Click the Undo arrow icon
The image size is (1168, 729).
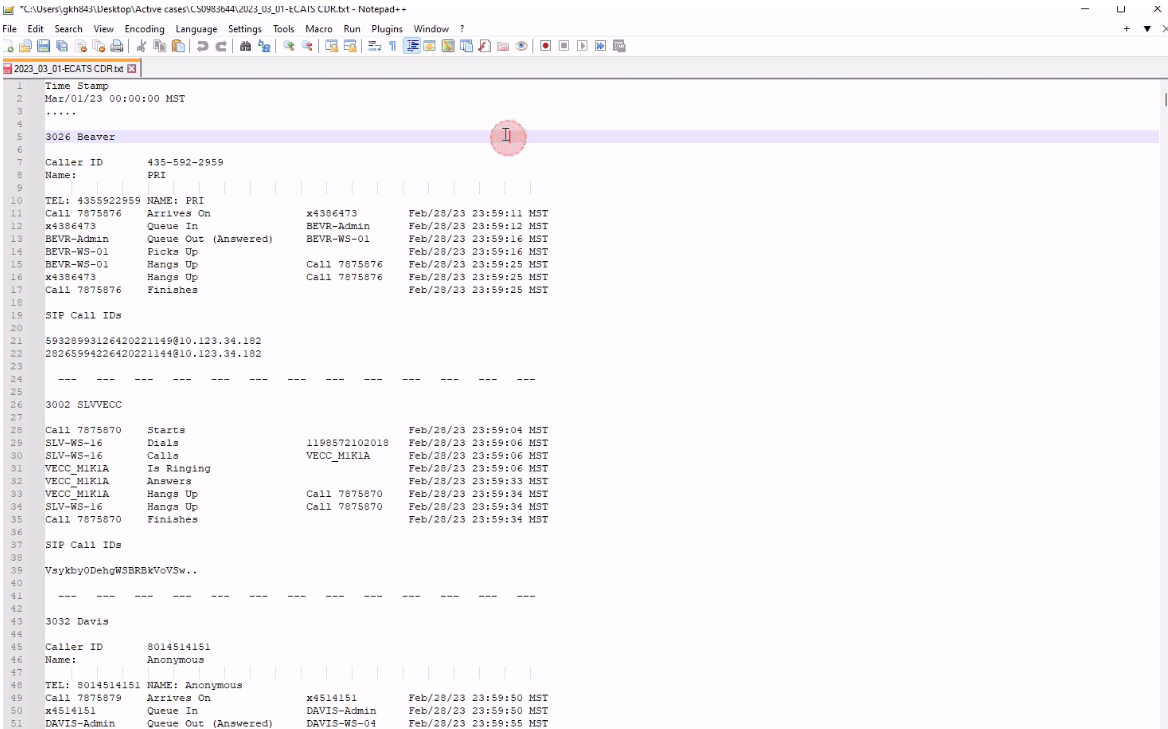tap(202, 46)
